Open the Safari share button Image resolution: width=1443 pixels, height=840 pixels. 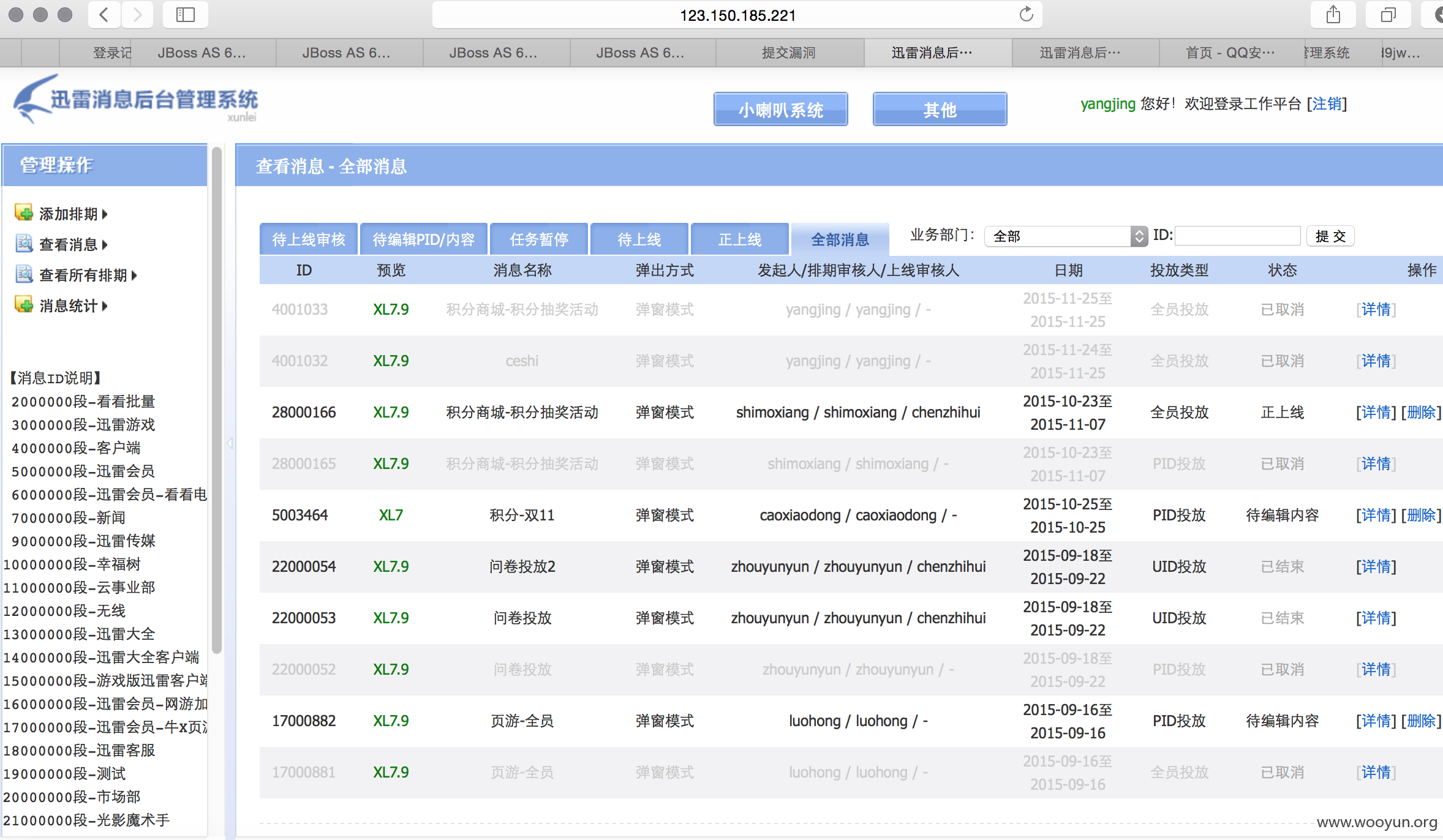[x=1333, y=15]
